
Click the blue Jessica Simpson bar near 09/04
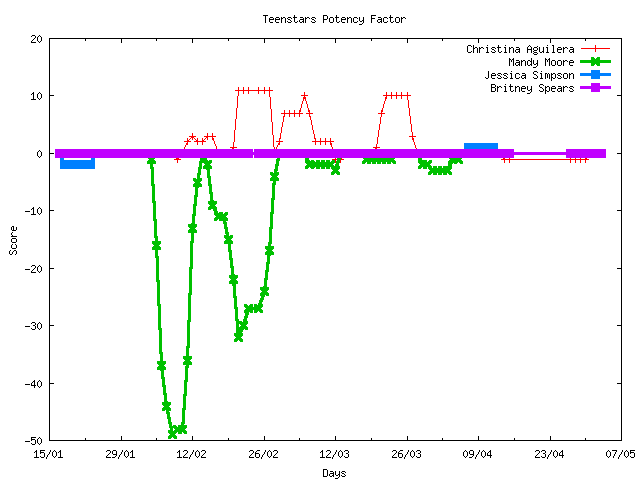pyautogui.click(x=481, y=147)
